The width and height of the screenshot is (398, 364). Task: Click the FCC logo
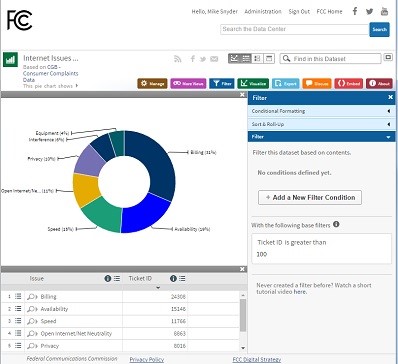click(x=20, y=20)
